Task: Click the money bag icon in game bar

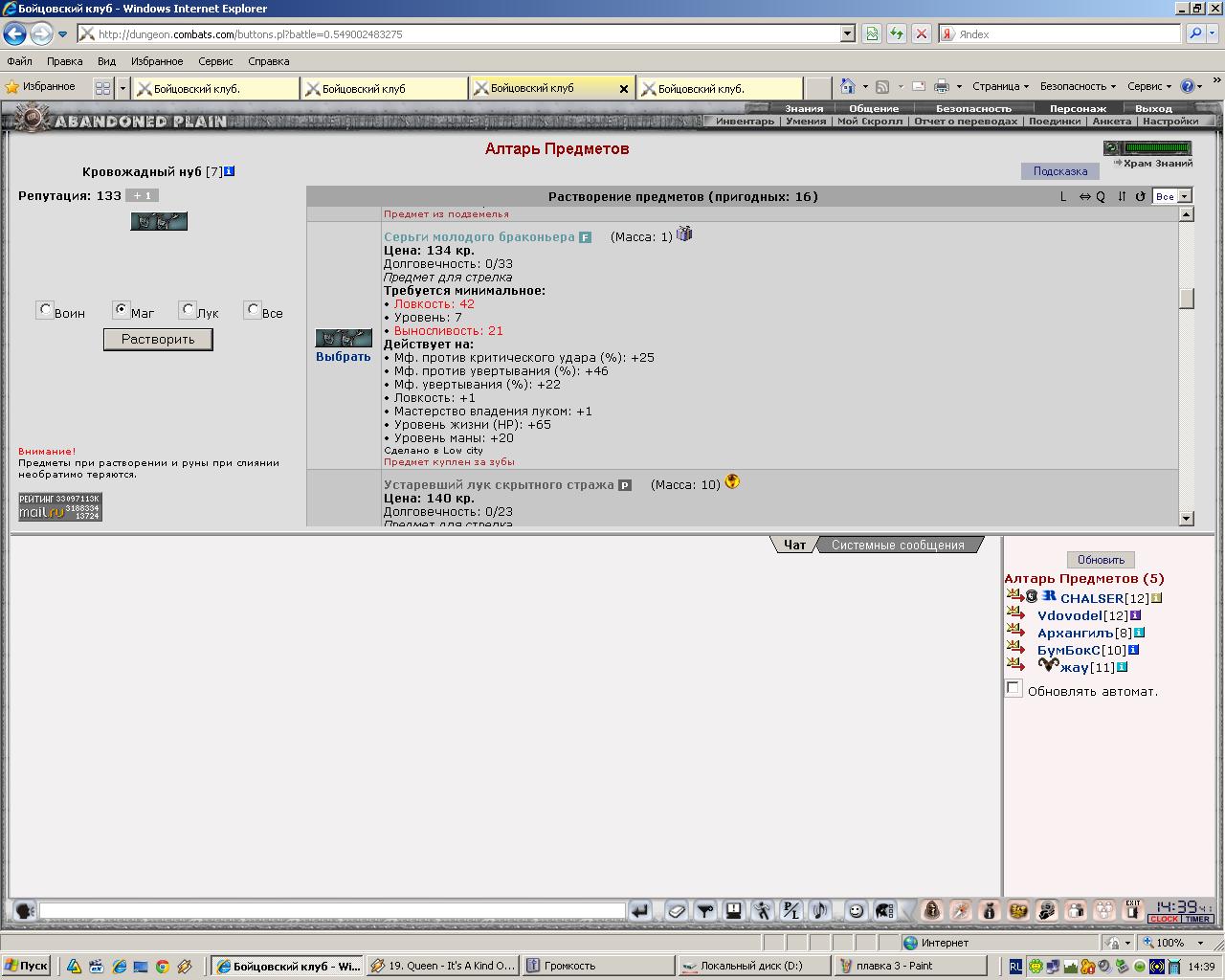Action: (x=990, y=910)
